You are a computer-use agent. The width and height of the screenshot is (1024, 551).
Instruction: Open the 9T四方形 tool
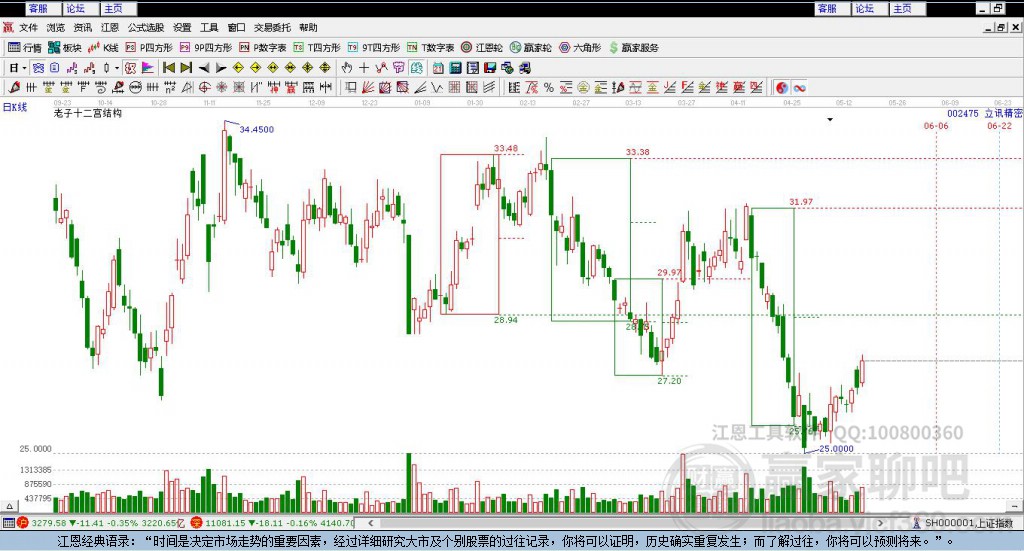(x=374, y=48)
